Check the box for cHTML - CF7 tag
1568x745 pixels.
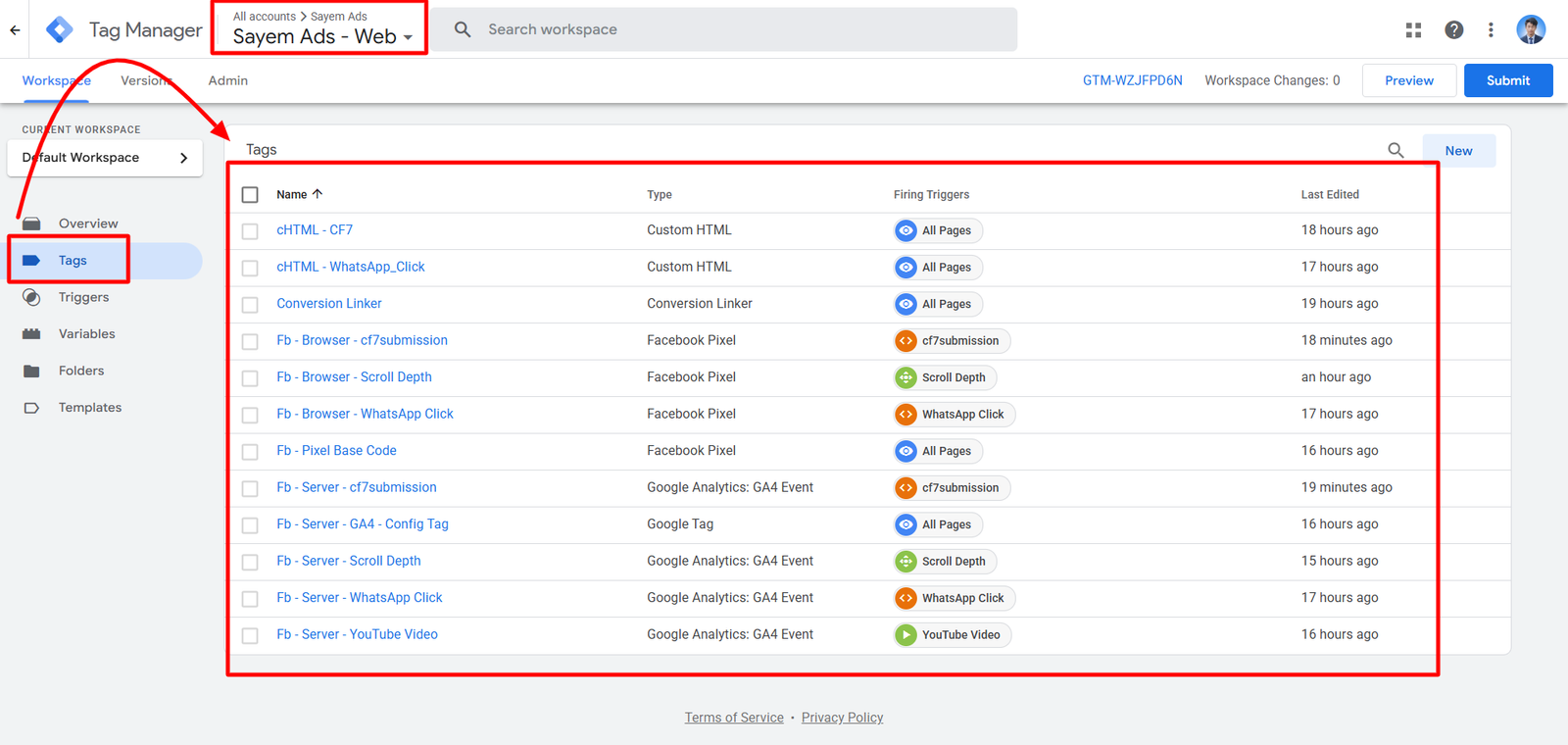(x=250, y=231)
